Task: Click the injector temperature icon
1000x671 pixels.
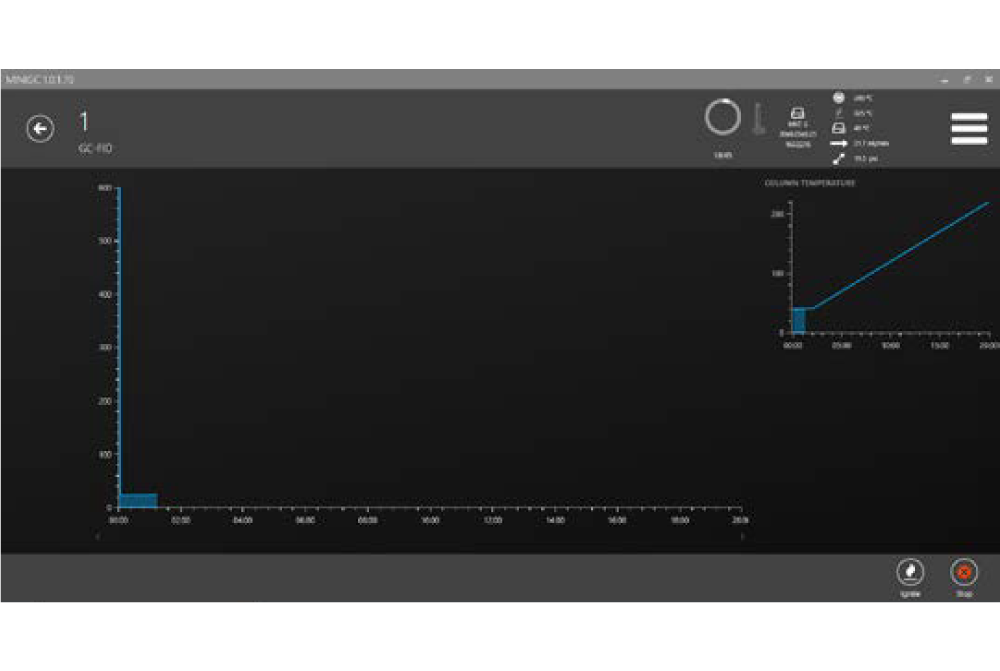Action: [x=838, y=113]
